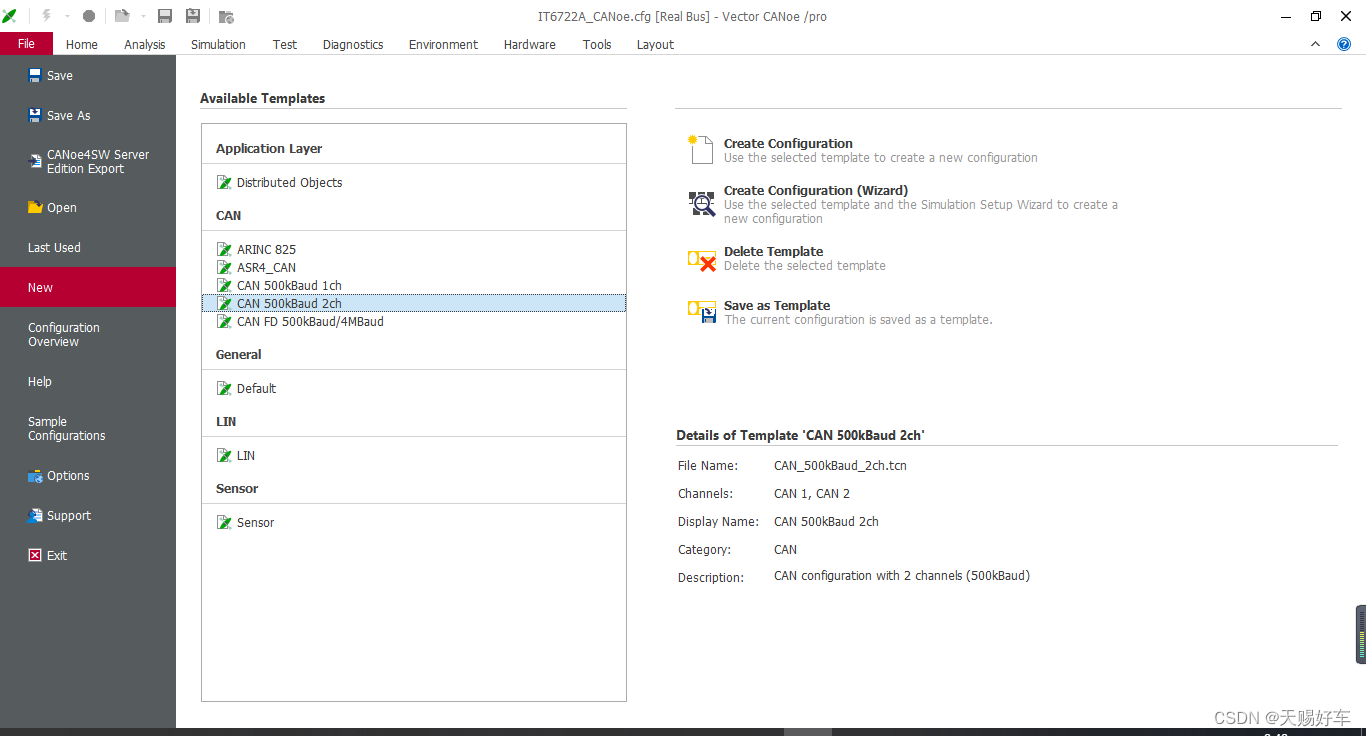The width and height of the screenshot is (1366, 736).
Task: Click the Open configuration folder icon in title bar
Action: pyautogui.click(x=122, y=16)
